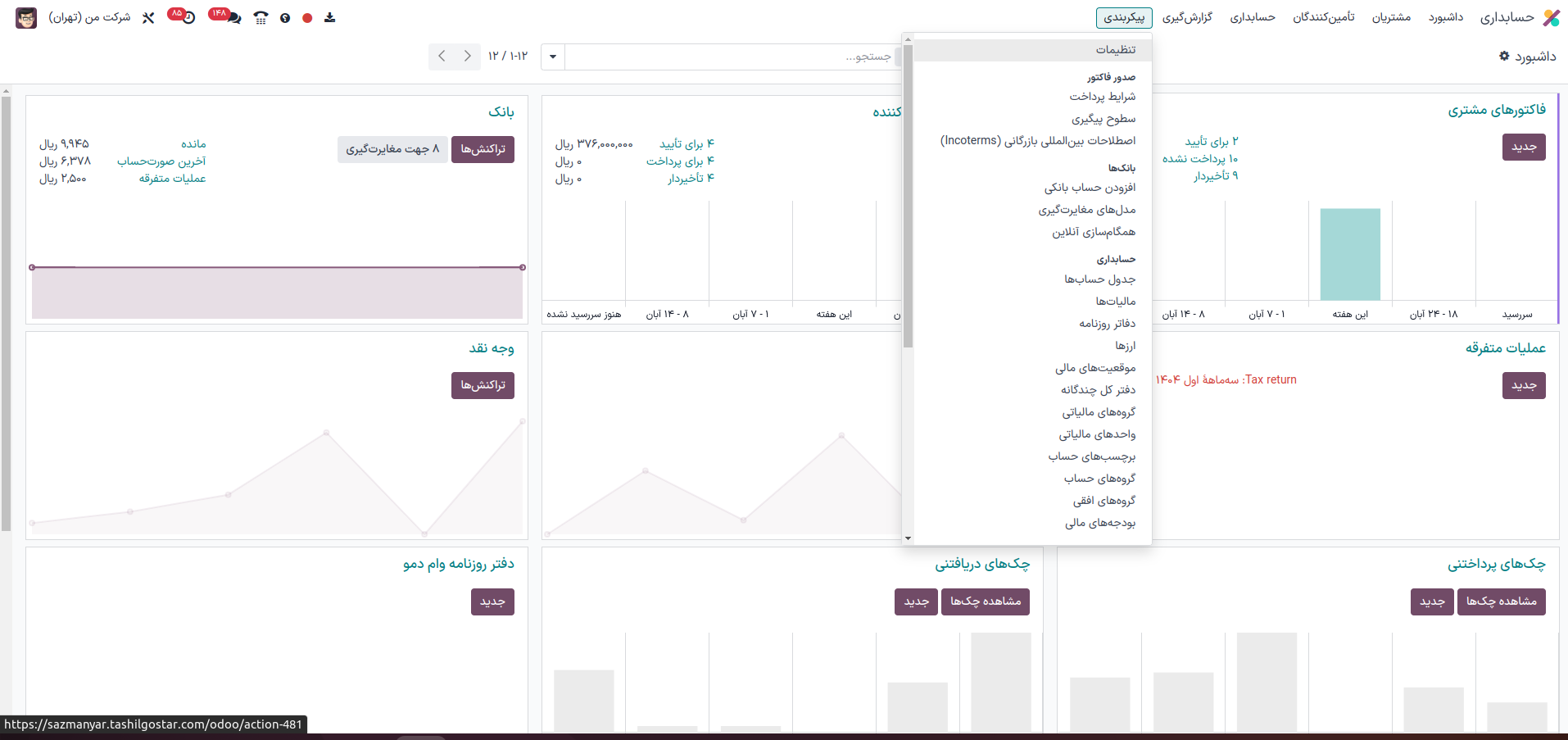This screenshot has width=1568, height=740.
Task: Click the download tray icon in top bar
Action: click(329, 17)
